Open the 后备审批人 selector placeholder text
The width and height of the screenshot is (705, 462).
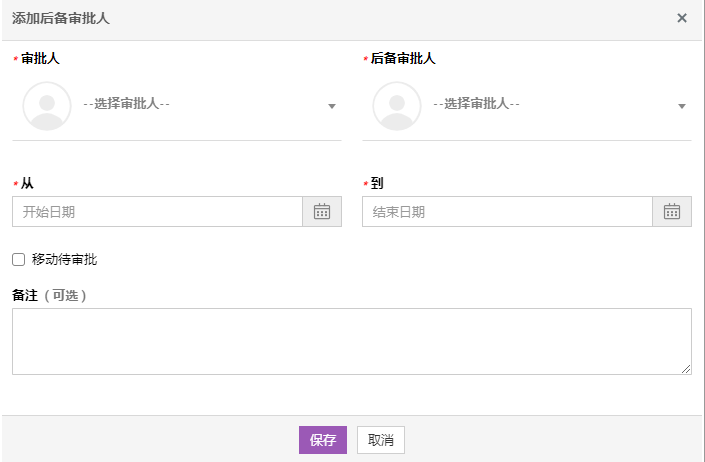pyautogui.click(x=477, y=104)
